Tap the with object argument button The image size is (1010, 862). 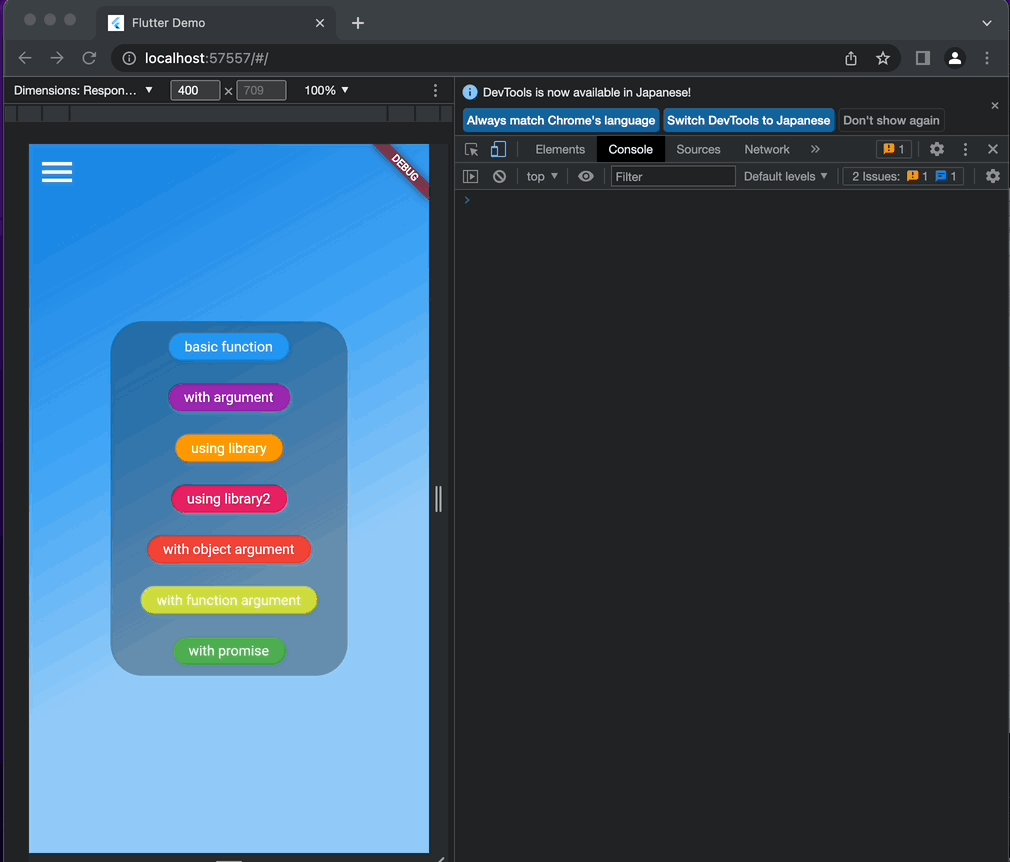229,550
